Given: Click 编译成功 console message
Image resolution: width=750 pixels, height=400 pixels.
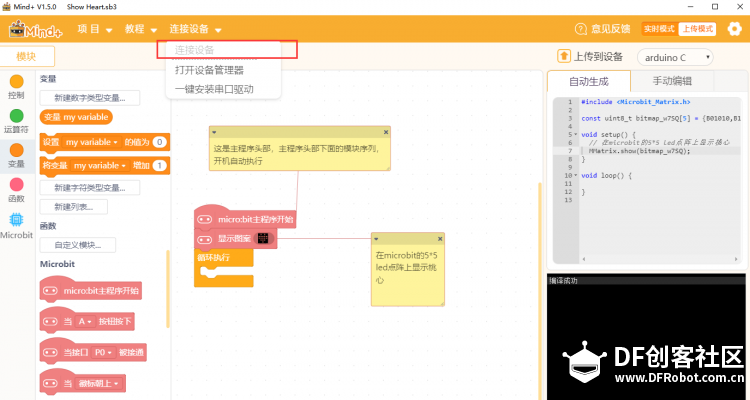Looking at the screenshot, I should [x=563, y=281].
